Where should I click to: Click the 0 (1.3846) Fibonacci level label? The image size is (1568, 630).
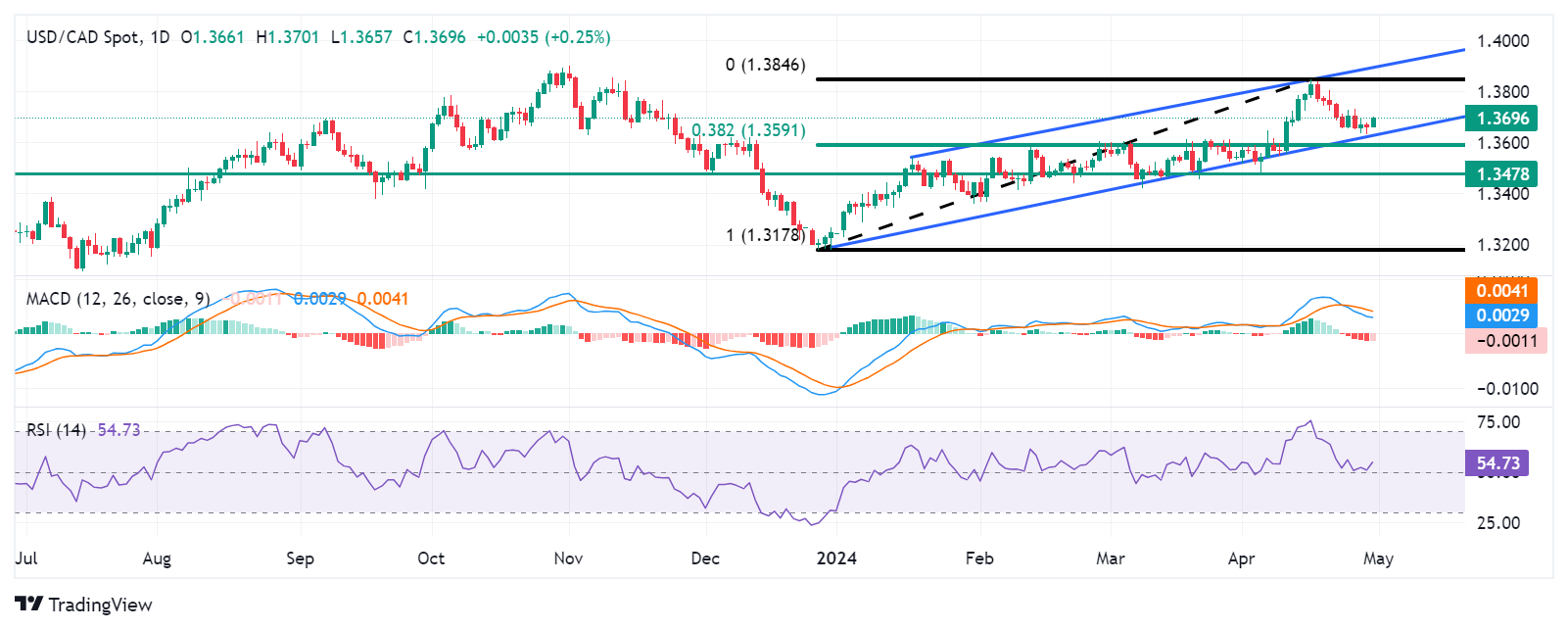tap(765, 65)
